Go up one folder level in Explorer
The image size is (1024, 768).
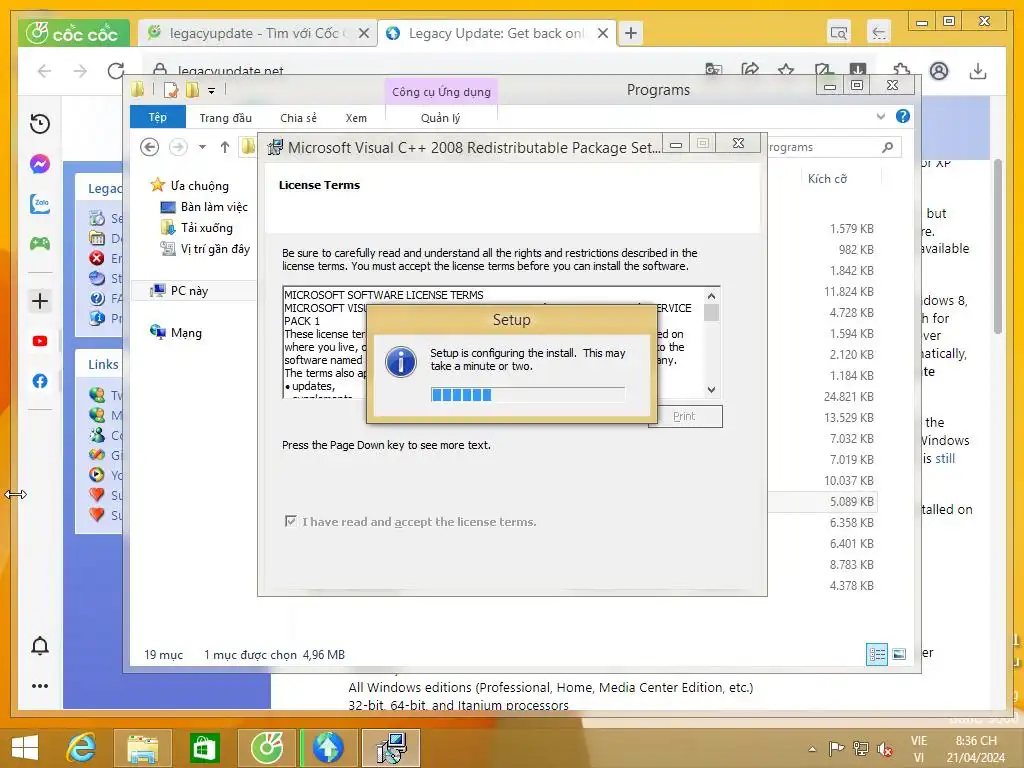tap(225, 147)
